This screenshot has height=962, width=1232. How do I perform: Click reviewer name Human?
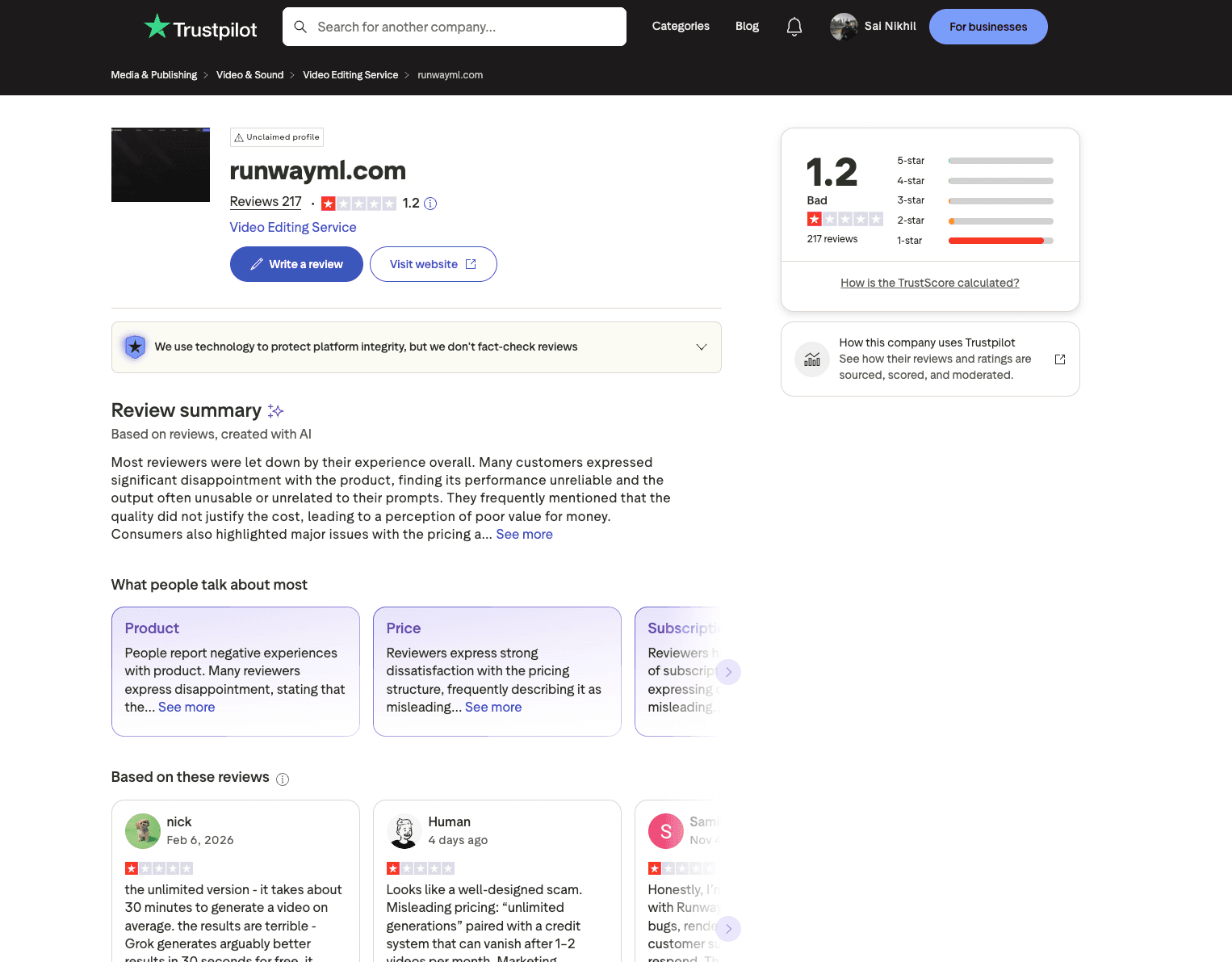click(450, 822)
